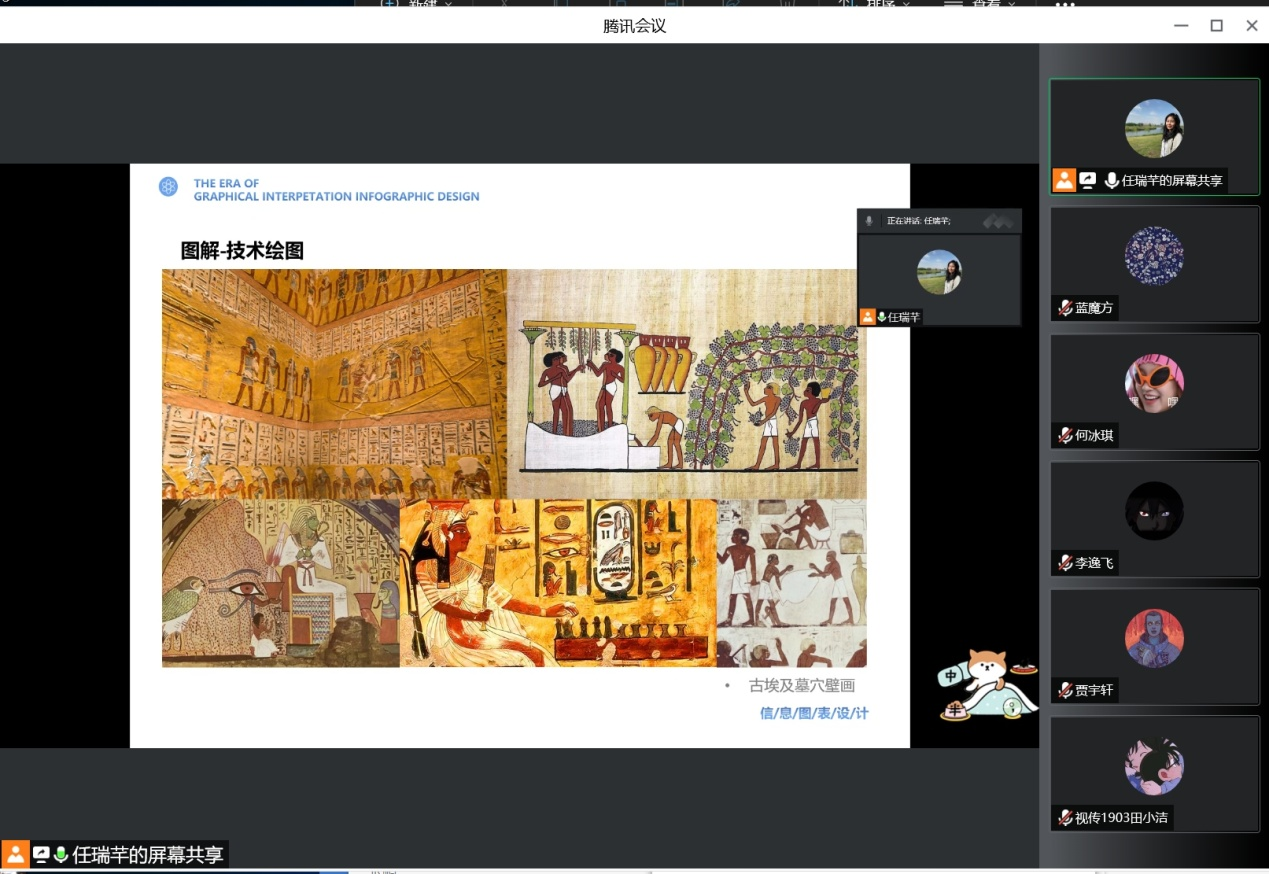
Task: Click the muted microphone icon next to 李逸飞
Action: pos(1065,563)
